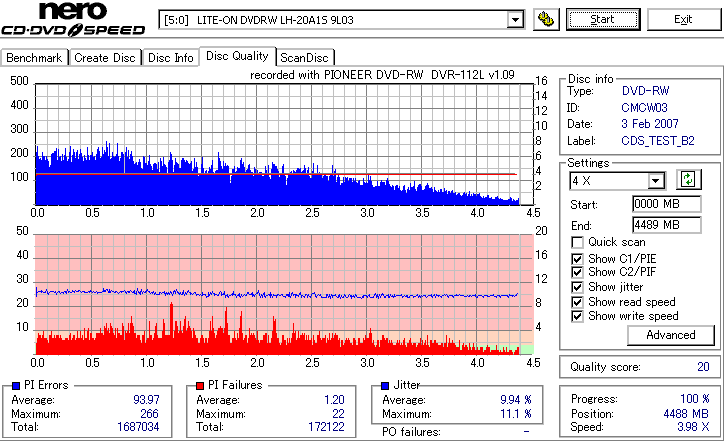The width and height of the screenshot is (724, 441).
Task: Click the Nero CD-DVD Speed logo
Action: [x=73, y=19]
